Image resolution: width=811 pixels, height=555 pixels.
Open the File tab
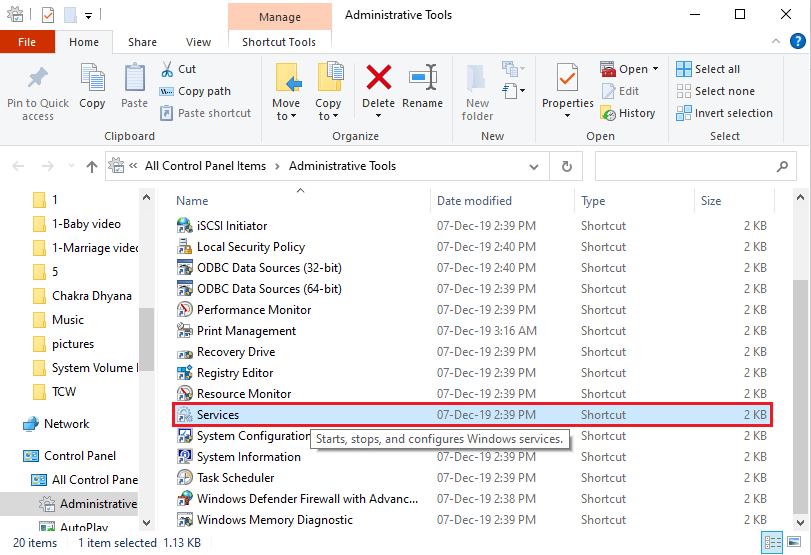27,42
